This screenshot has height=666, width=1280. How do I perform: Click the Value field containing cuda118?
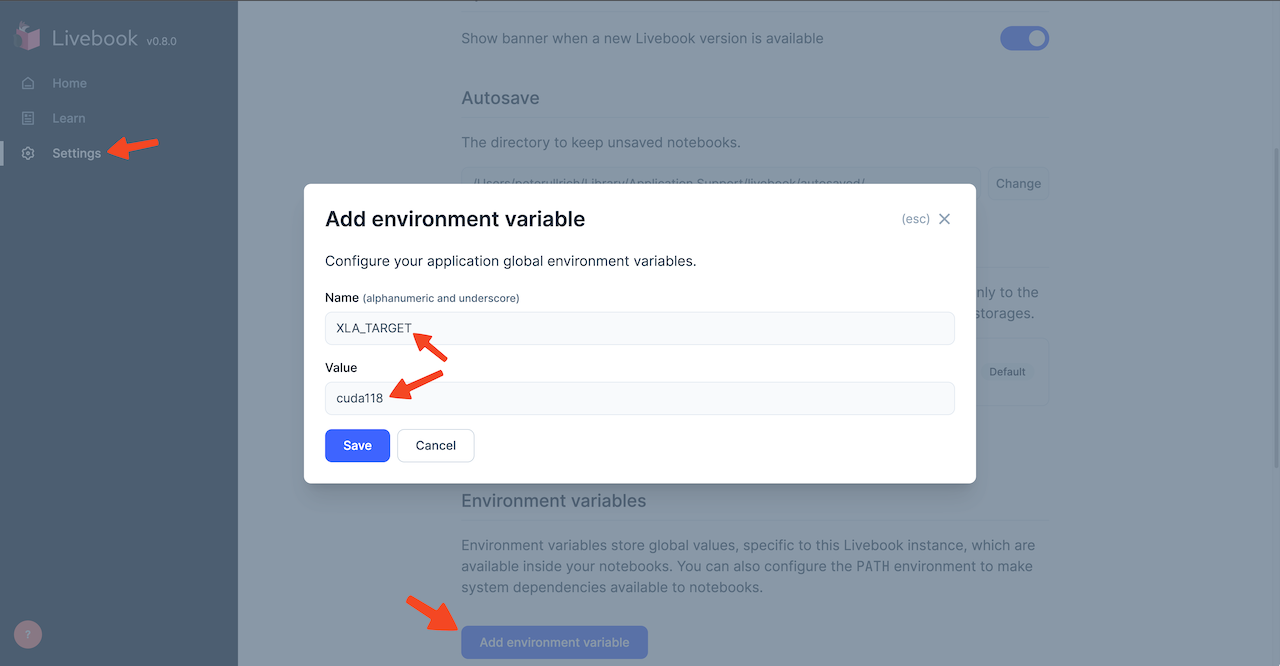[x=640, y=397]
